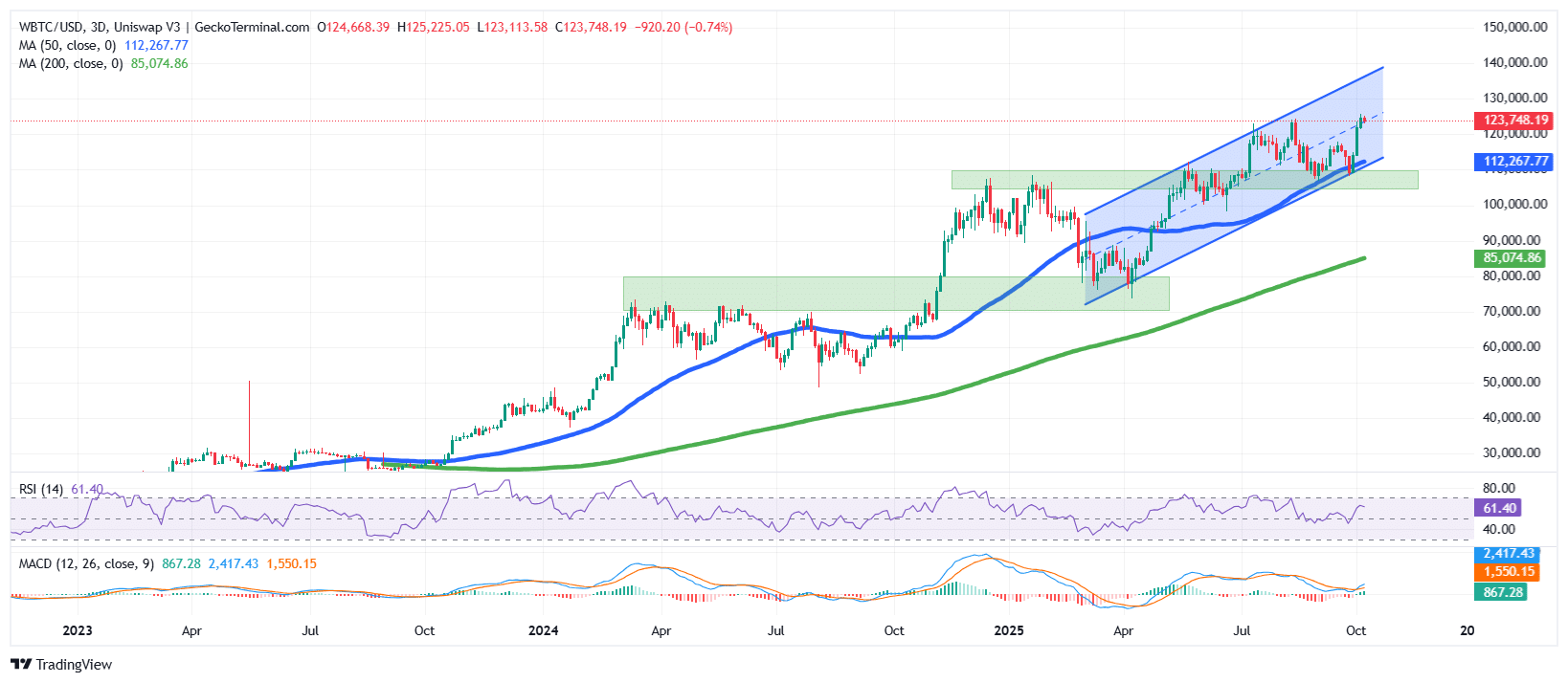Viewport: 1568px width, 683px height.
Task: Select the MA (50, close, 0) legend
Action: coord(67,46)
